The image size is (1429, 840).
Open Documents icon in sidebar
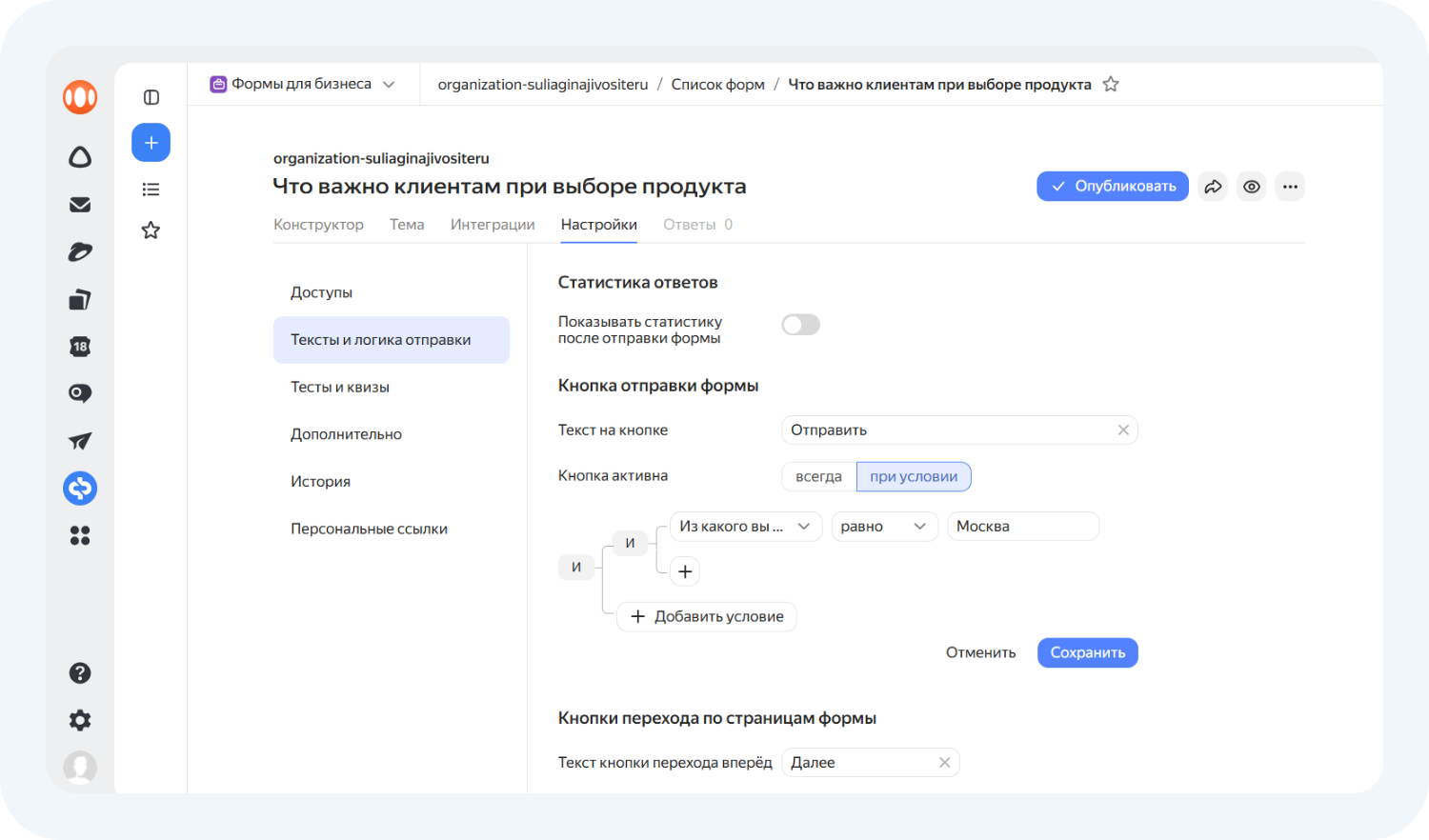pos(80,299)
